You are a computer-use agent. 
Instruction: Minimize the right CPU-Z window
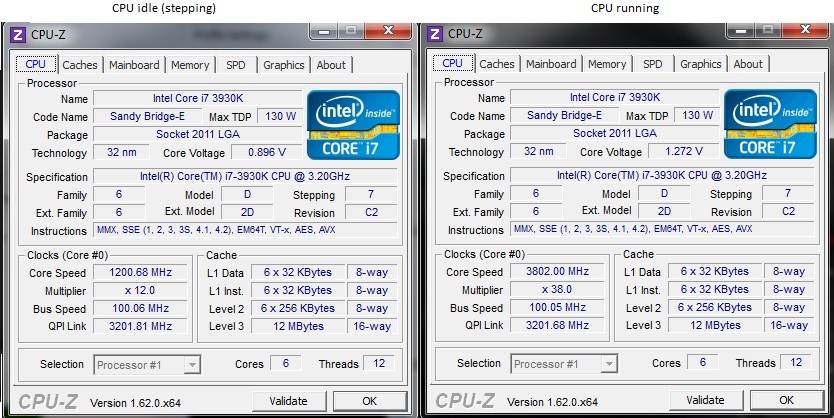pyautogui.click(x=741, y=30)
